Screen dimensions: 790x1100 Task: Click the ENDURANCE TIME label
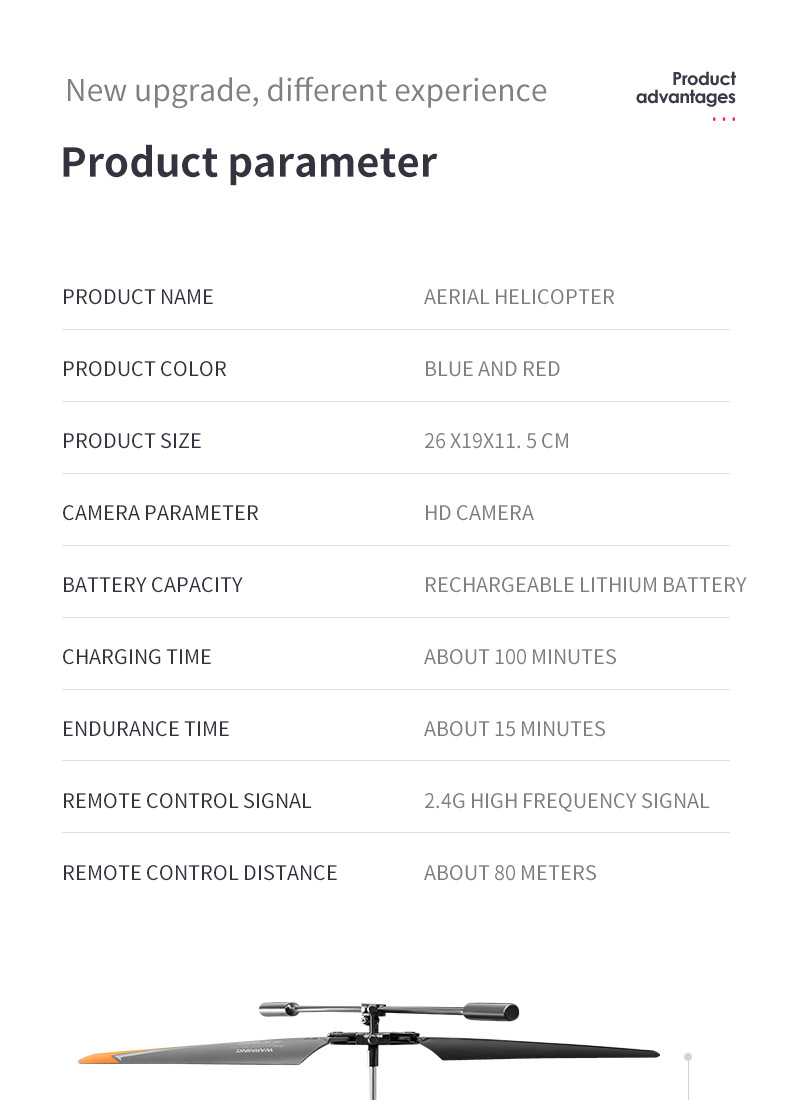[146, 729]
